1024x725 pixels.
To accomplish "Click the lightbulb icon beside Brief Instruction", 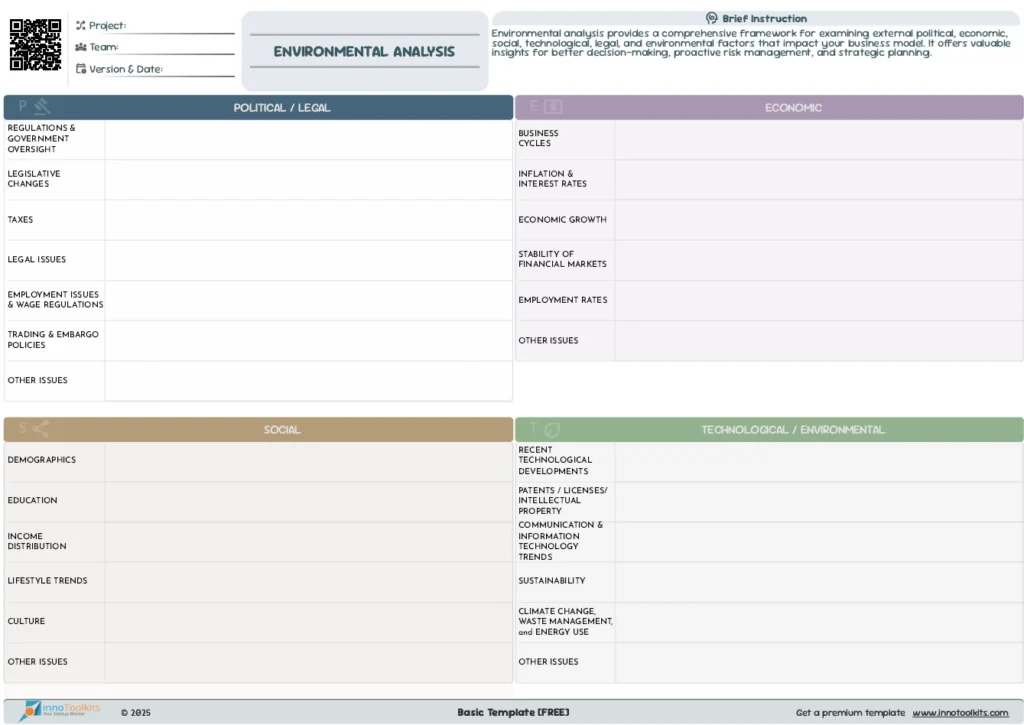I will (x=711, y=18).
